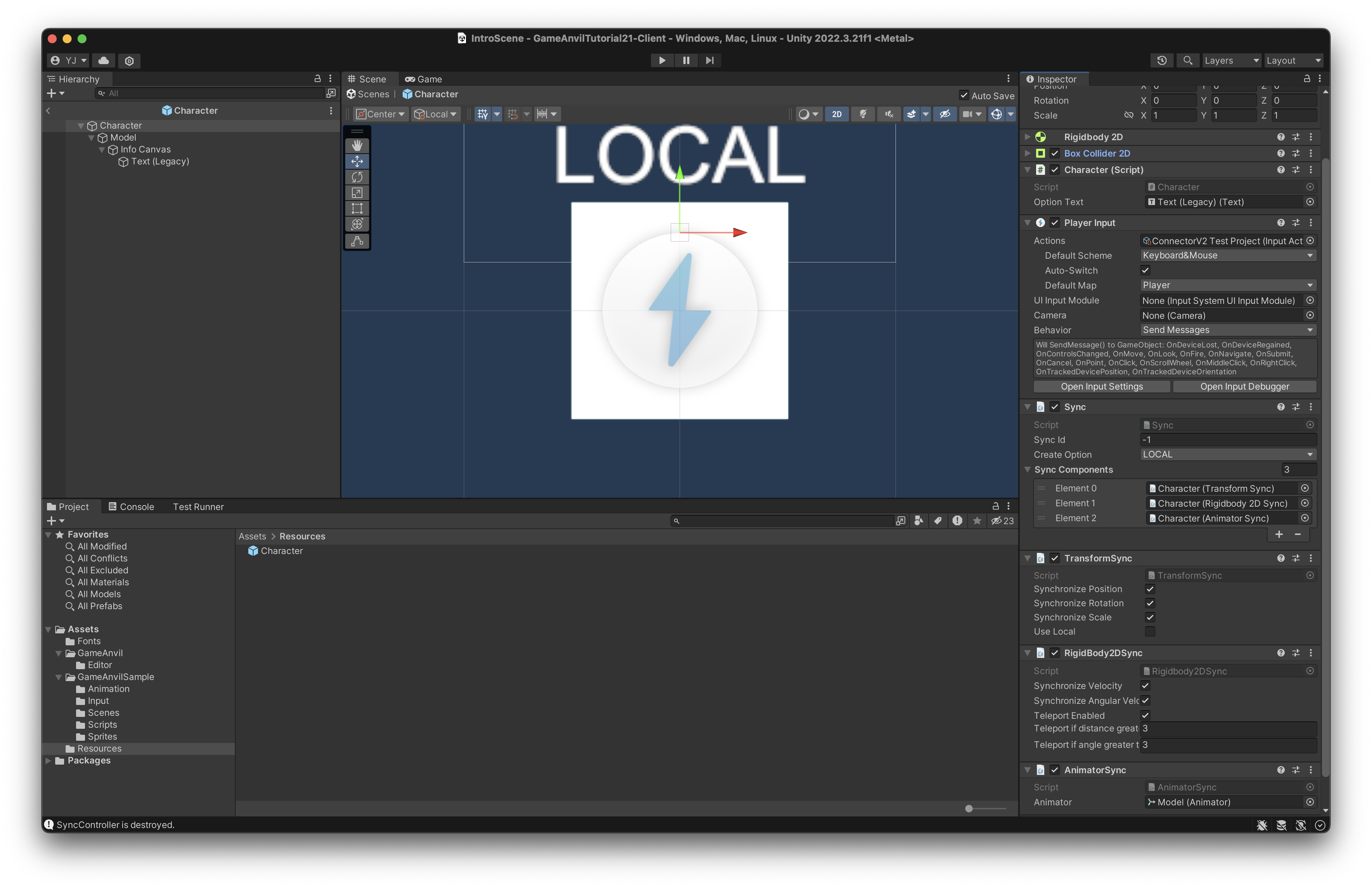
Task: Click Open Input Debugger button
Action: (1244, 386)
